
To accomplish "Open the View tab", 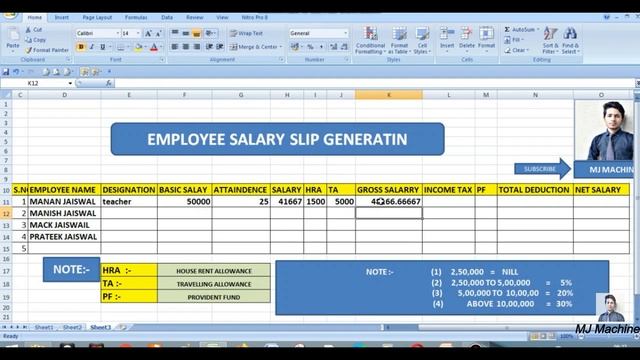I will coord(222,18).
